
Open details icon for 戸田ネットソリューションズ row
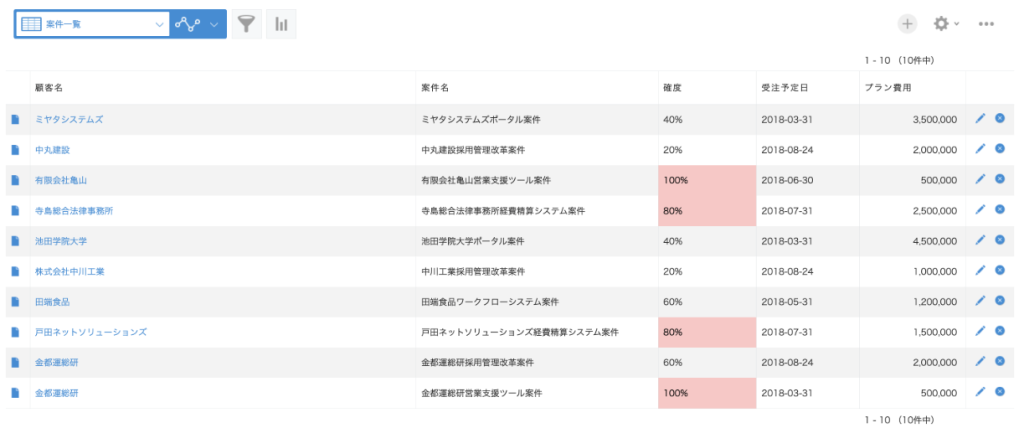[x=15, y=332]
